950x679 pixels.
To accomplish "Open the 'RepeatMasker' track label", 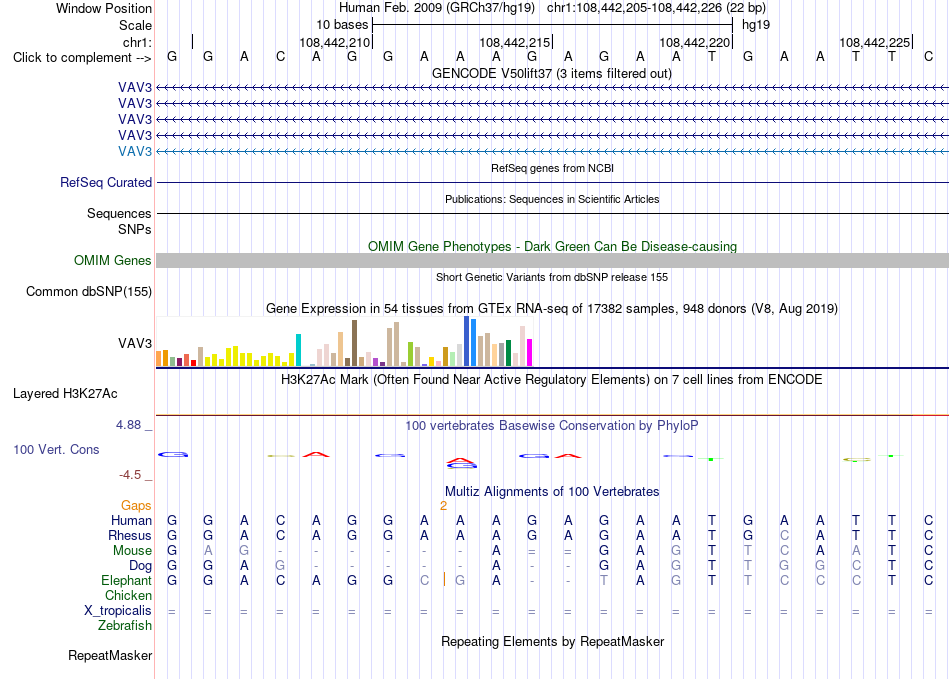I will pos(110,655).
